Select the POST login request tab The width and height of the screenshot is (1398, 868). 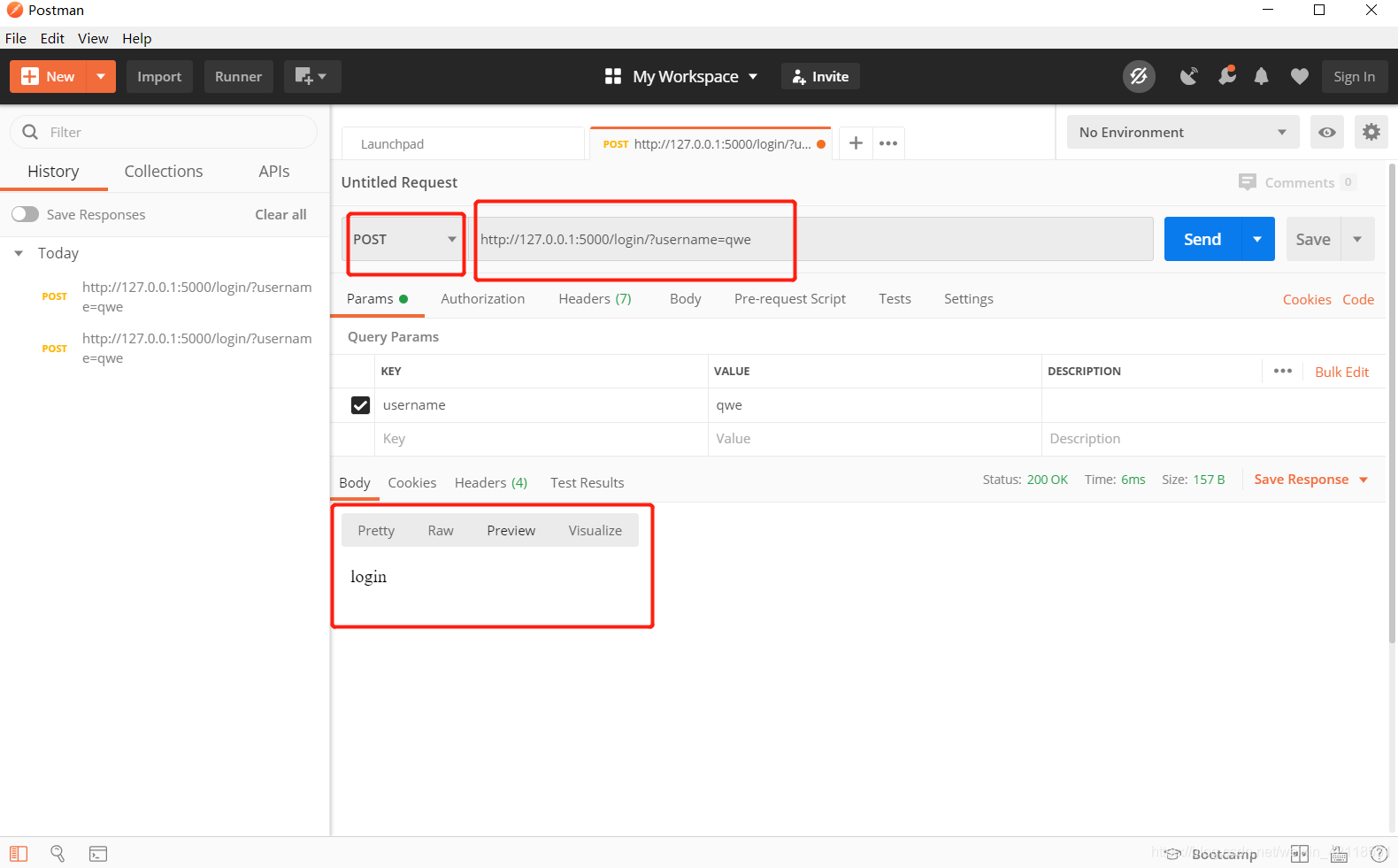click(x=711, y=144)
